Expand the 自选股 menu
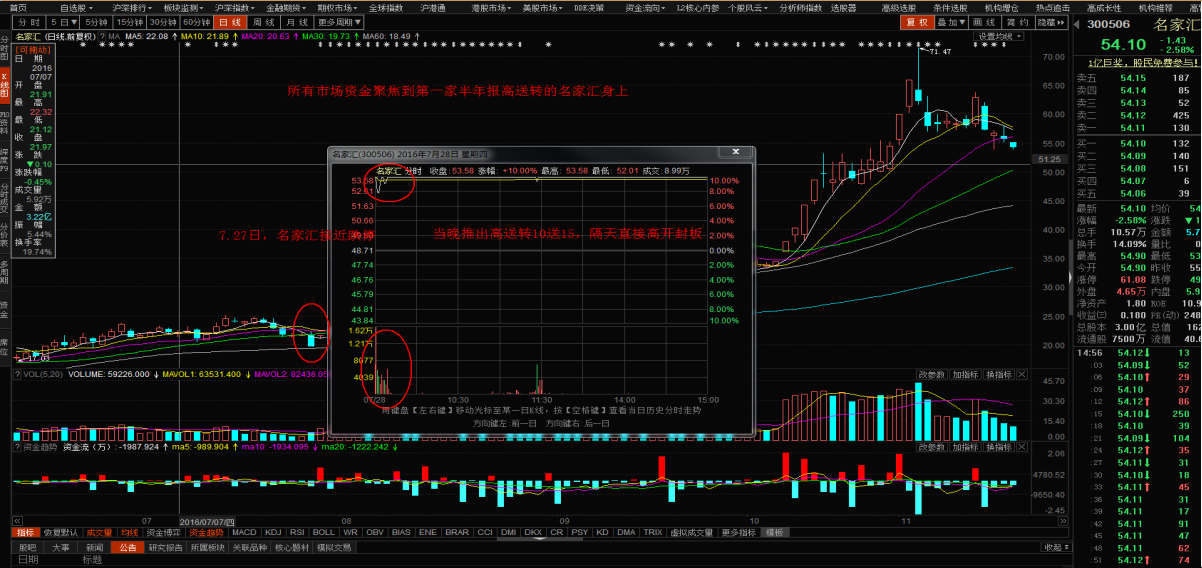 click(78, 6)
